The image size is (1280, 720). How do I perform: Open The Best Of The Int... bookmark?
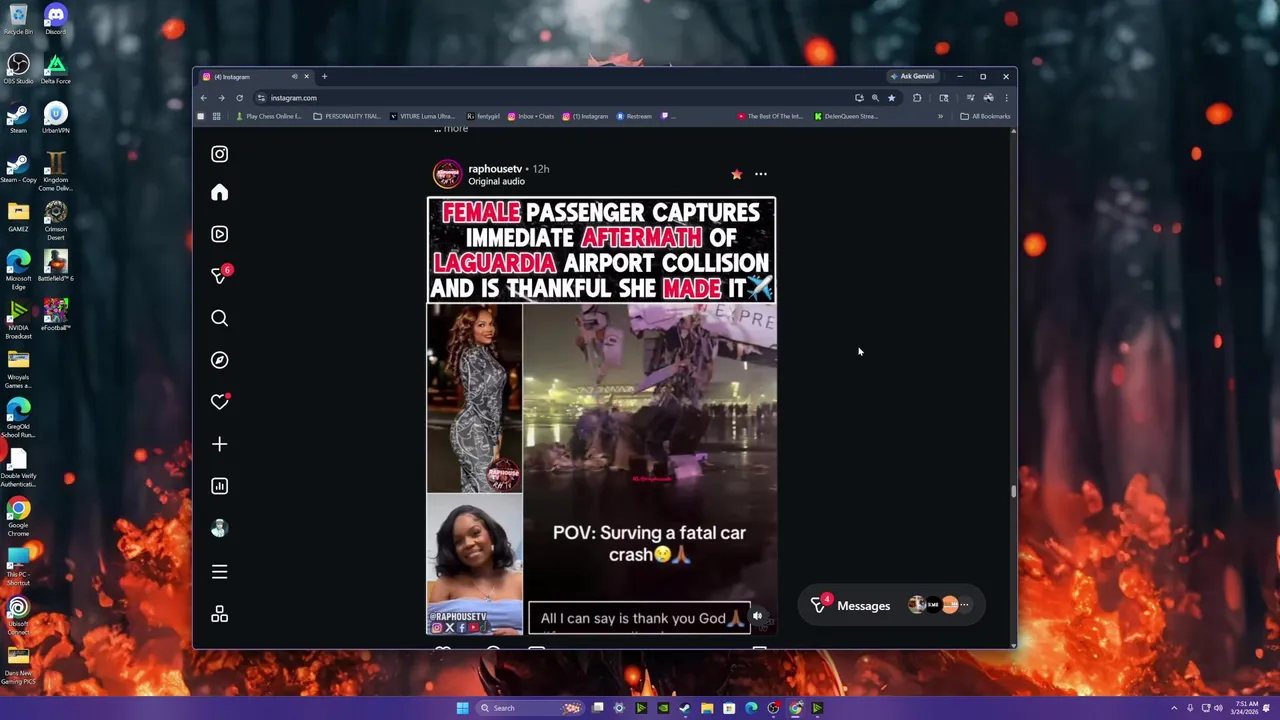click(x=770, y=116)
